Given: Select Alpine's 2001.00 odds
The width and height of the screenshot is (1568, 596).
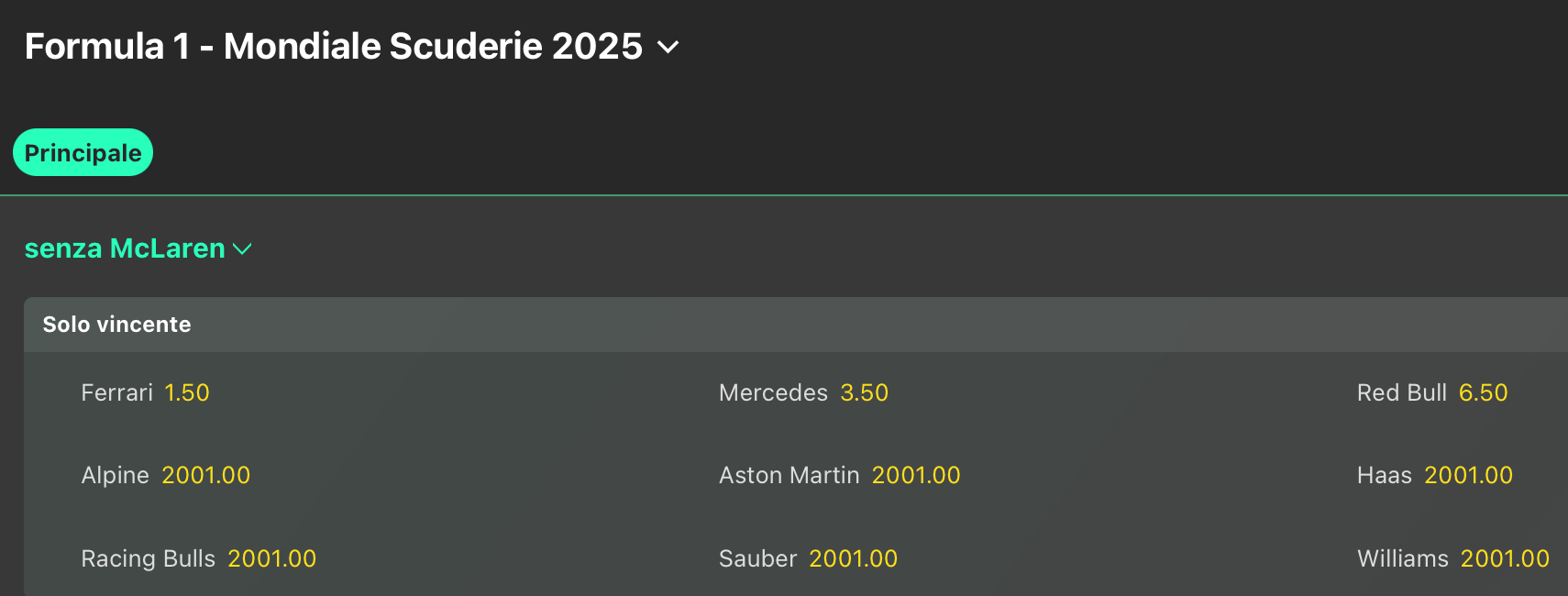Looking at the screenshot, I should click(205, 476).
